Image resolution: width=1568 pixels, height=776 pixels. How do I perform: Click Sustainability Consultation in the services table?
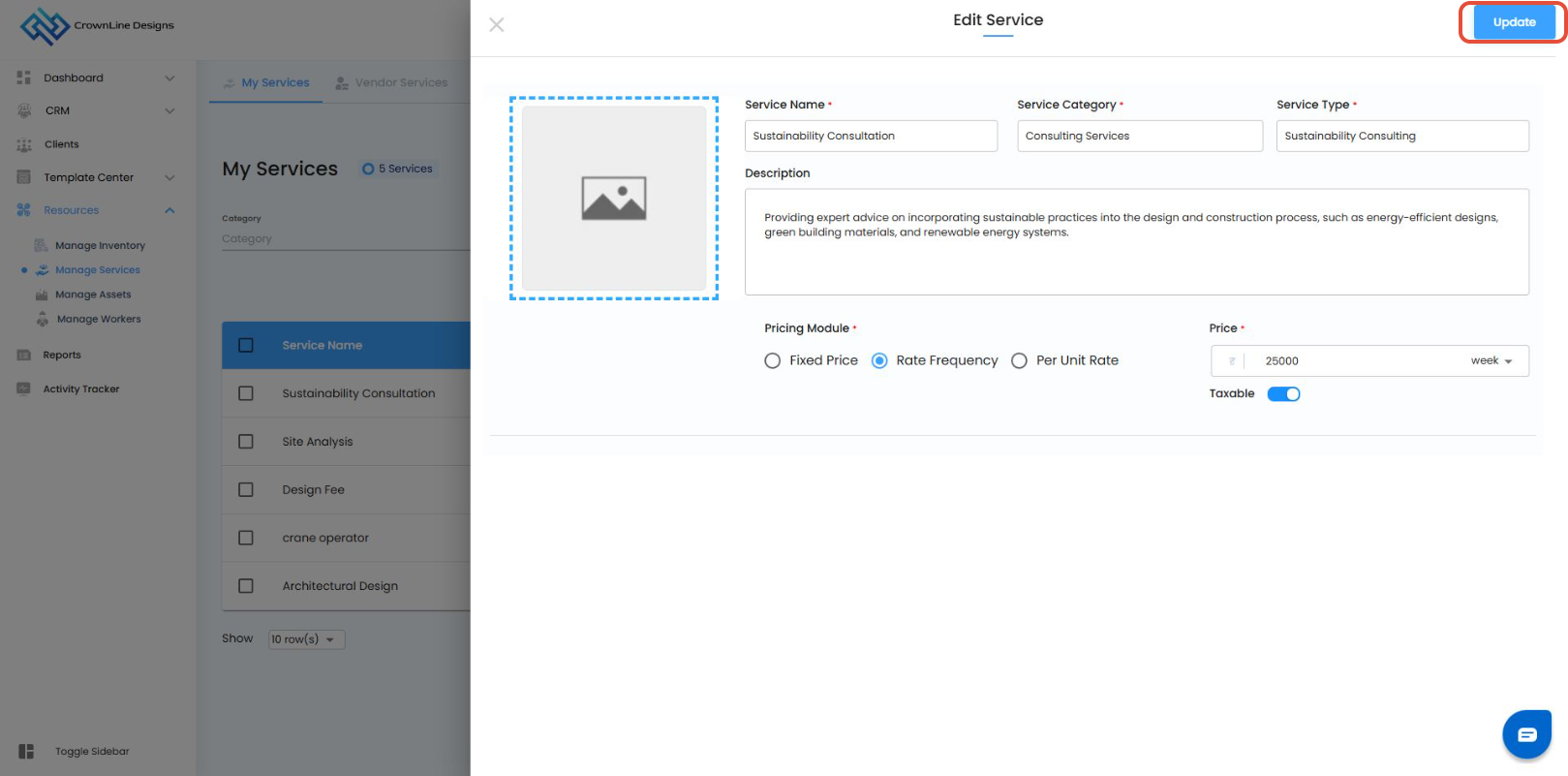(358, 393)
